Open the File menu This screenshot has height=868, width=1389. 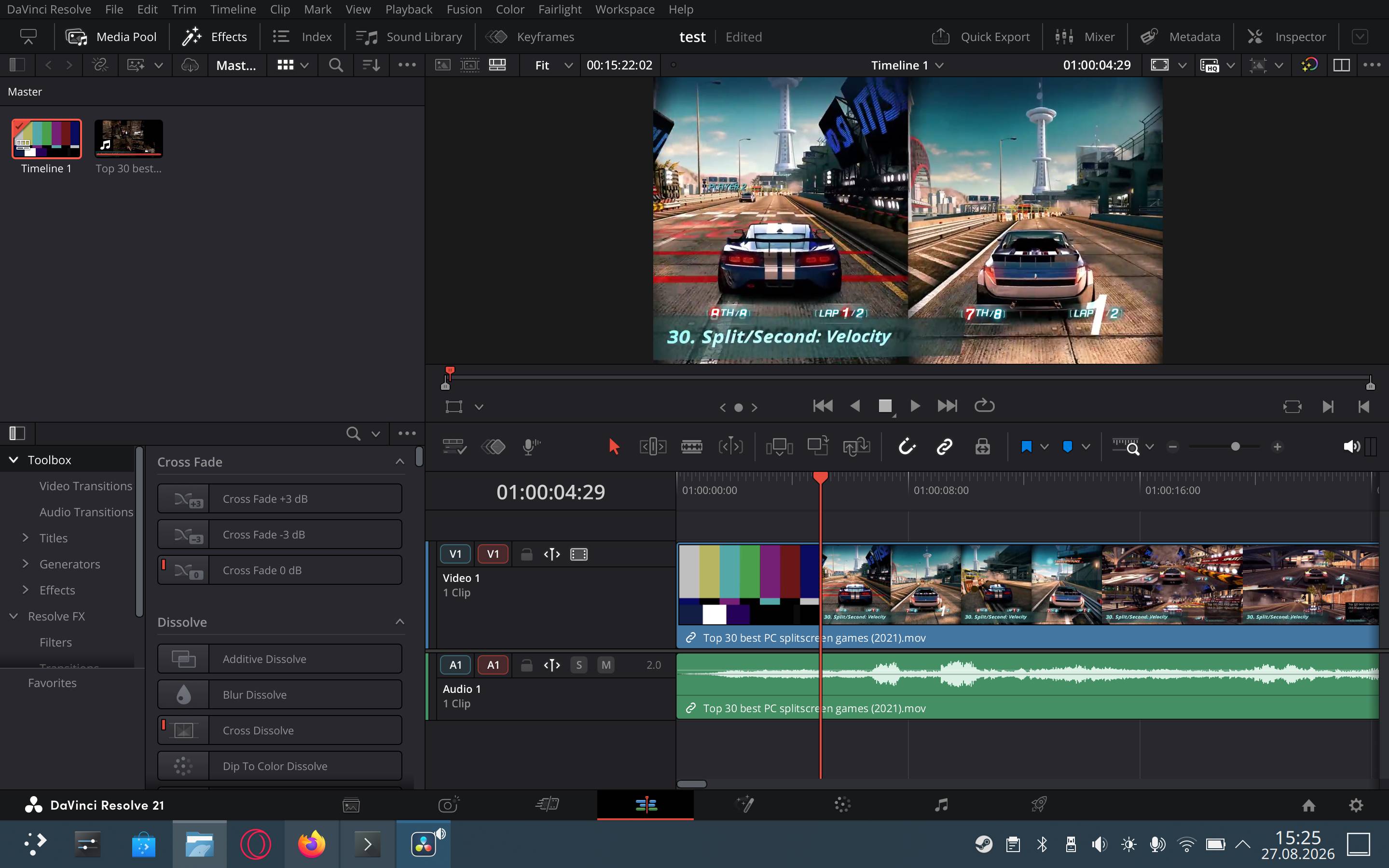114,9
